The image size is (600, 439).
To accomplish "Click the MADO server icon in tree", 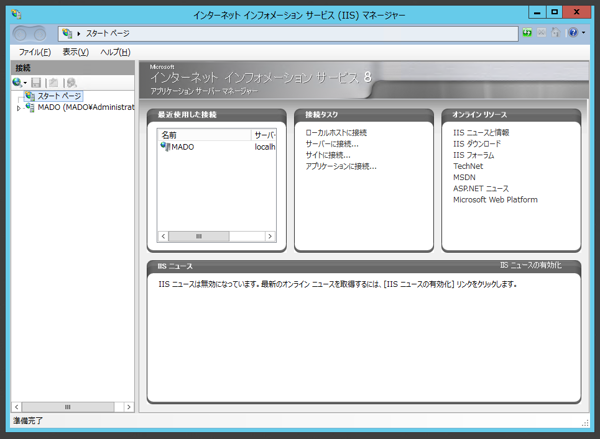I will tap(30, 107).
